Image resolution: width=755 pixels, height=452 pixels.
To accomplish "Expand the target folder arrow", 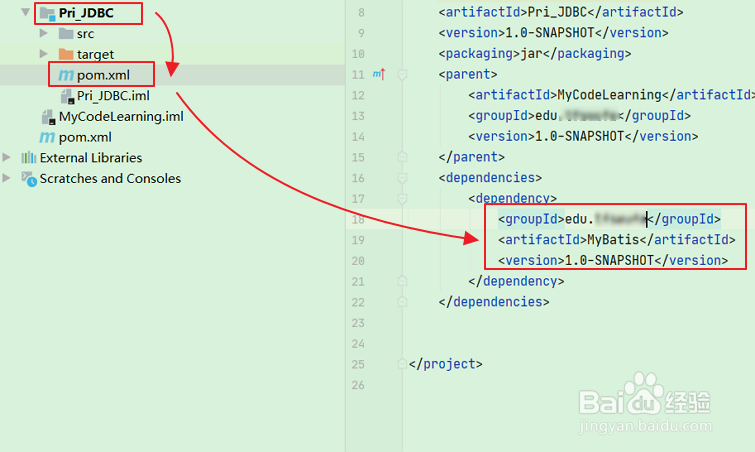I will (43, 53).
